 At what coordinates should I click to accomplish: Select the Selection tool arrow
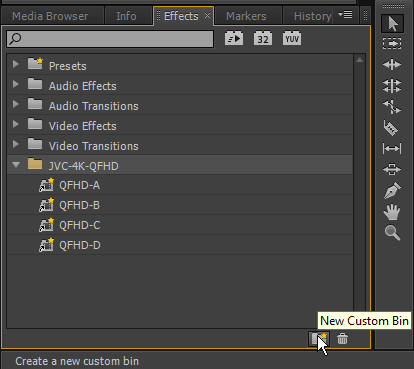tap(392, 24)
